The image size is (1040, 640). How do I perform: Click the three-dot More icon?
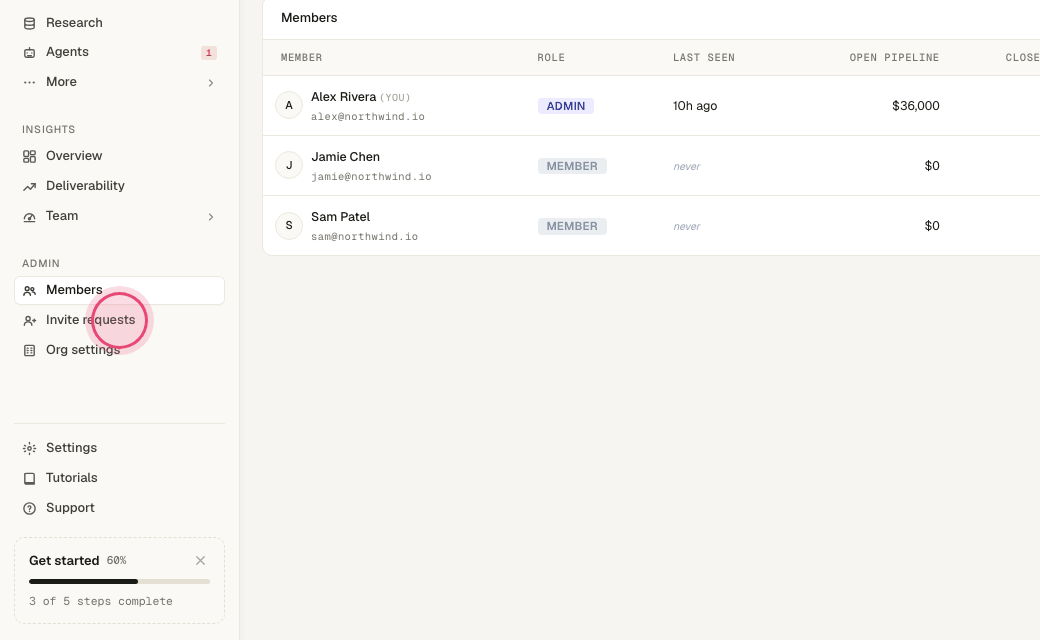pyautogui.click(x=29, y=82)
